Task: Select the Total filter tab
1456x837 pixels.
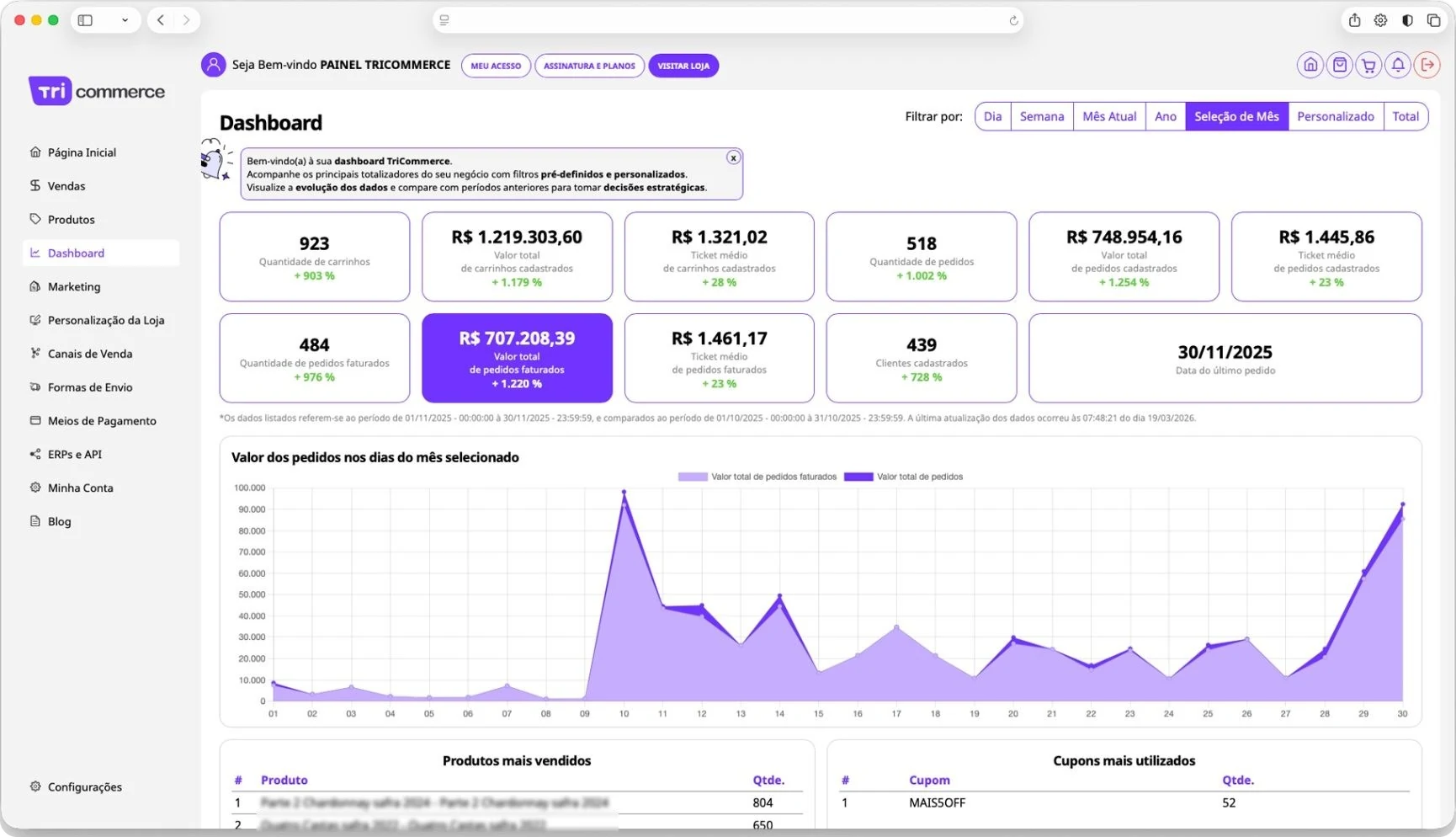Action: (x=1406, y=116)
